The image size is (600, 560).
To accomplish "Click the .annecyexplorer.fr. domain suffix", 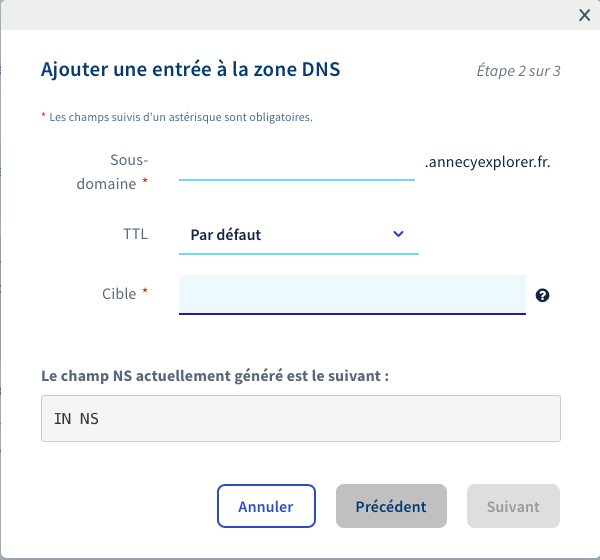I will [x=487, y=160].
